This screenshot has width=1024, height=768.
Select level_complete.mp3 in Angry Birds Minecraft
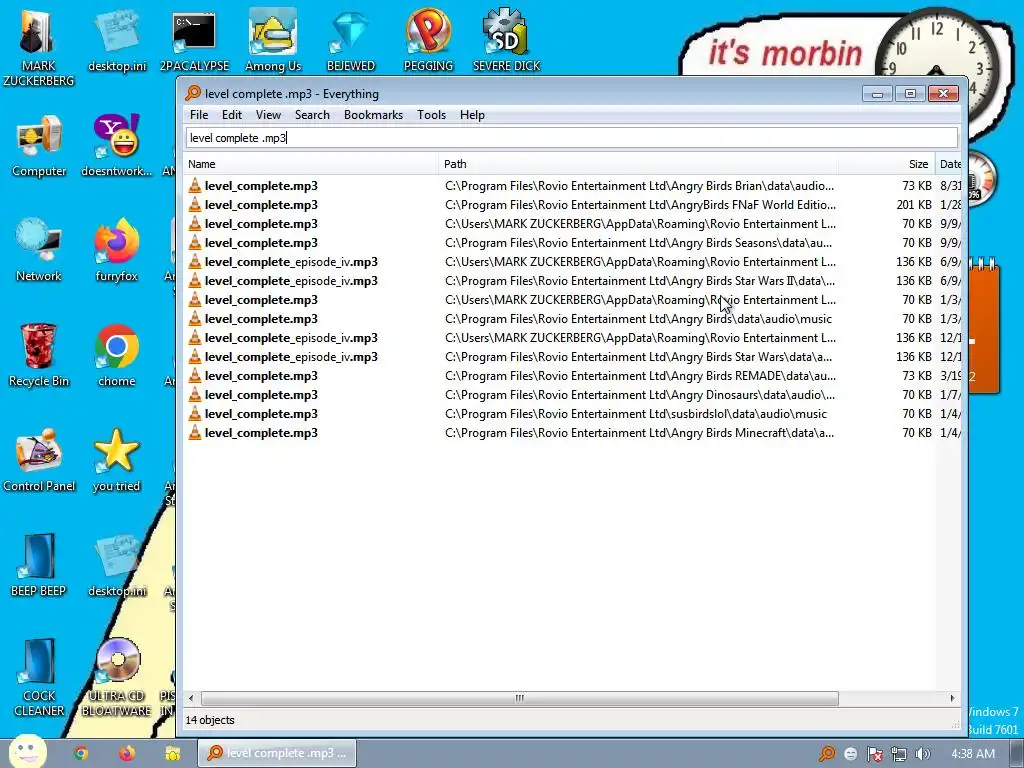(572, 432)
